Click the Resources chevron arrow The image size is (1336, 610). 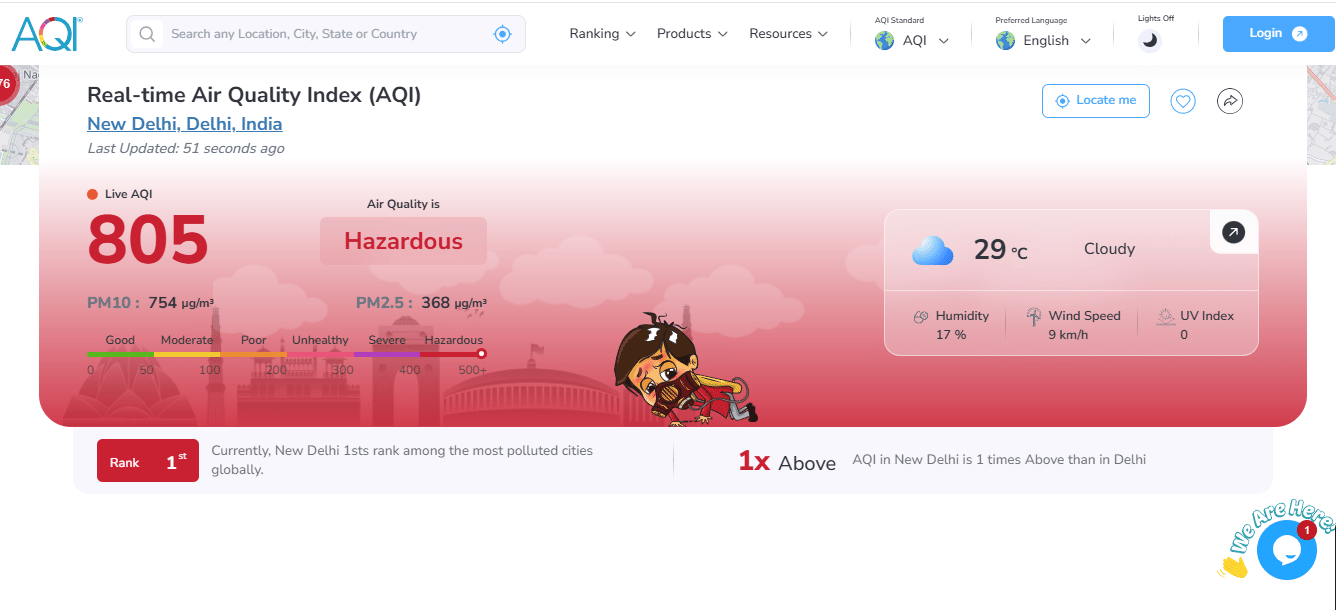pyautogui.click(x=822, y=34)
